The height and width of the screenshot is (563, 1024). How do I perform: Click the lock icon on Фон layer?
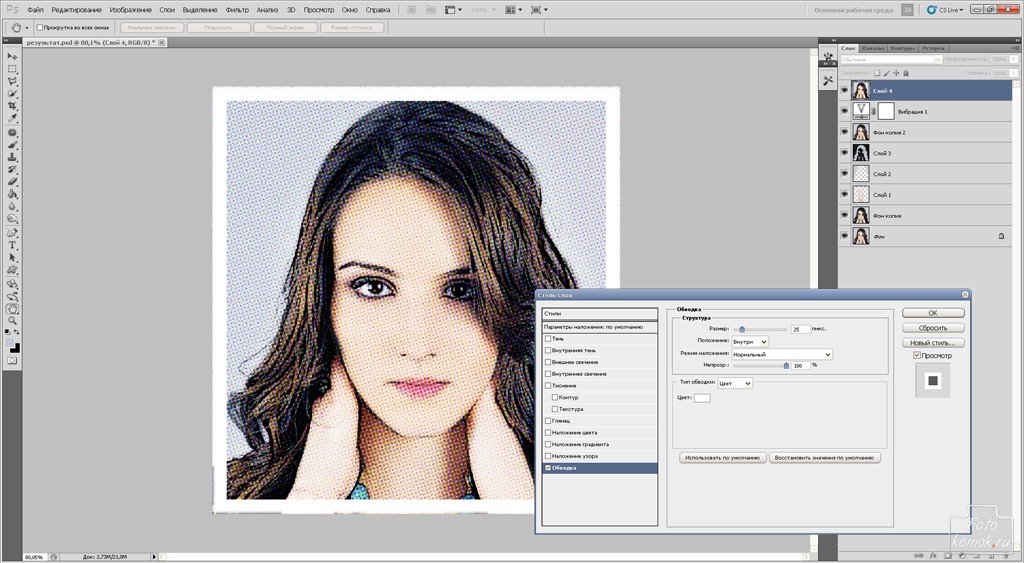[x=1001, y=236]
